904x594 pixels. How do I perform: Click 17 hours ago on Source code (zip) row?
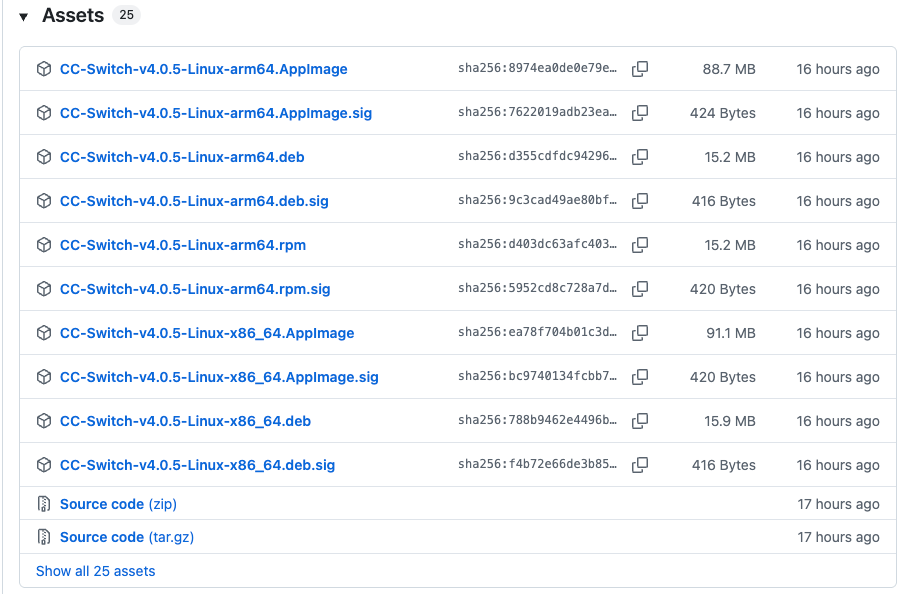838,505
